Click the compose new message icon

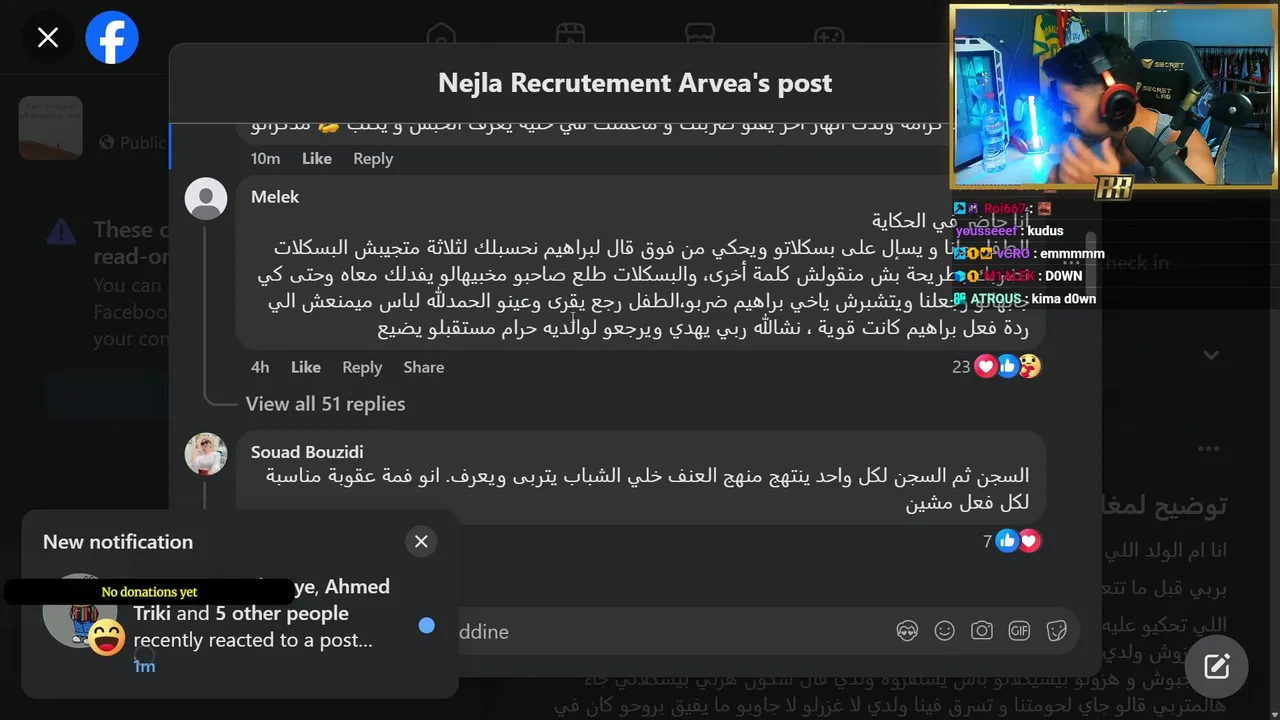pyautogui.click(x=1216, y=666)
